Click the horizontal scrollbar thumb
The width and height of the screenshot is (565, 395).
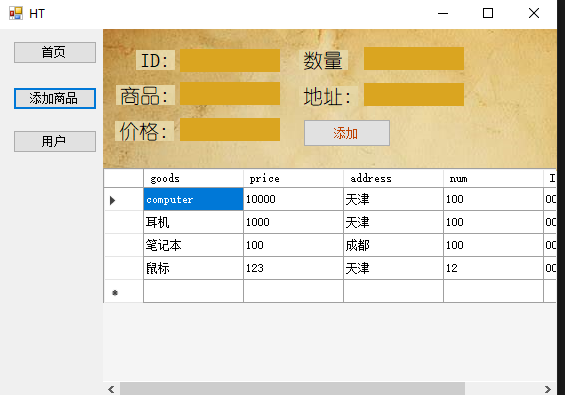point(292,389)
